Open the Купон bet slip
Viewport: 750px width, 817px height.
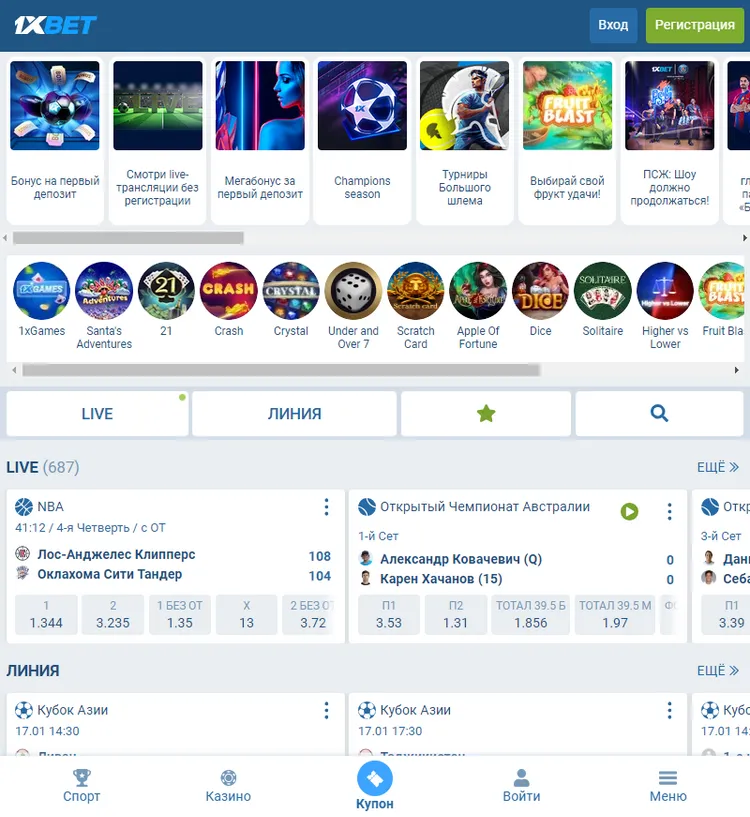(375, 786)
